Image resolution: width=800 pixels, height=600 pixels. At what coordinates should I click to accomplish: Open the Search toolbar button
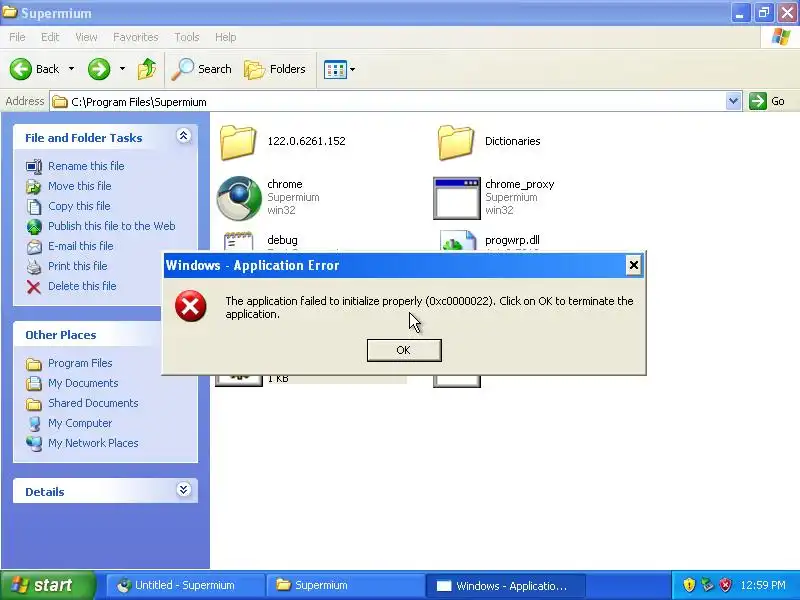point(202,69)
